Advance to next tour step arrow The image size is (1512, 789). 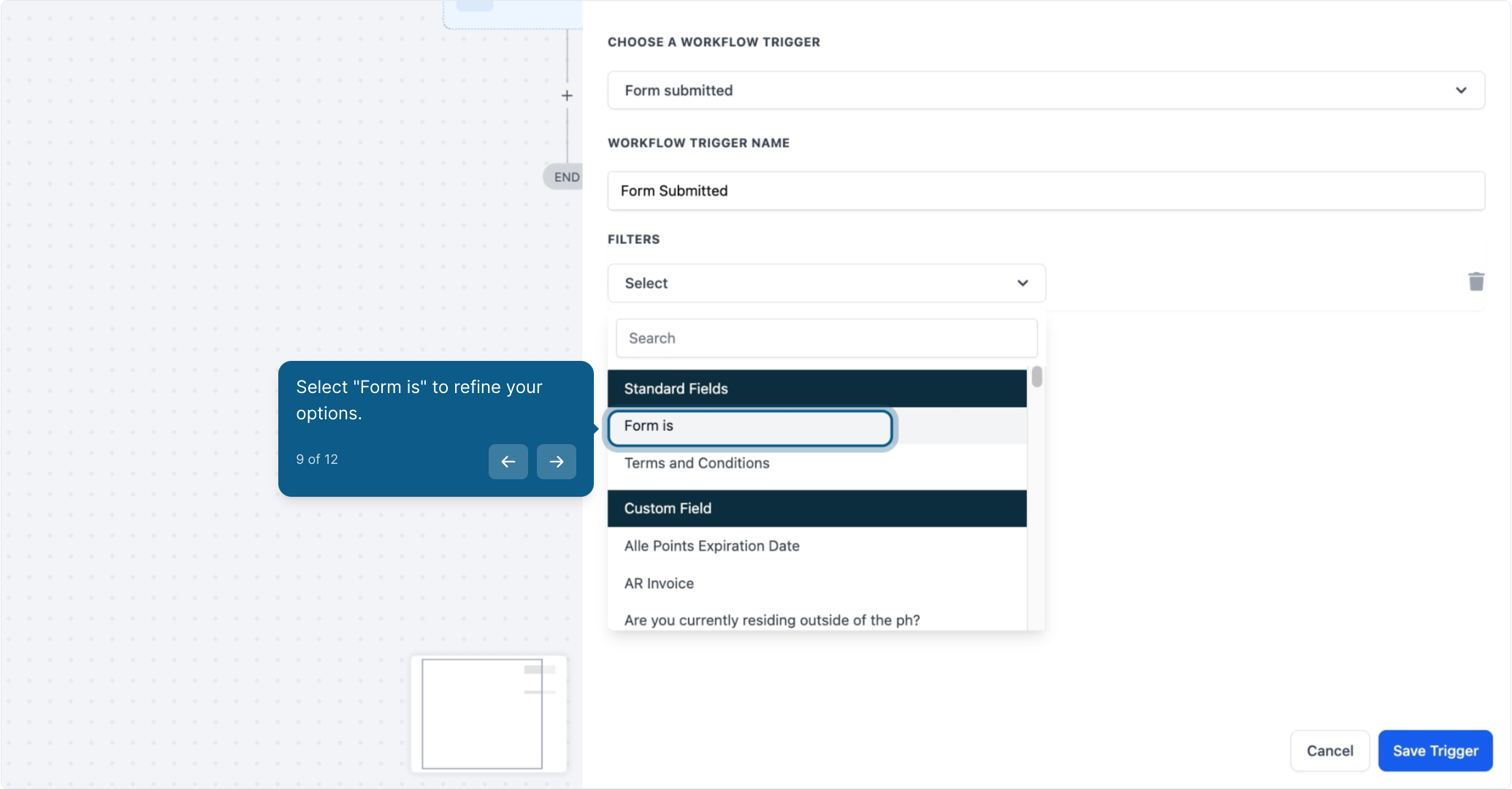[x=556, y=462]
